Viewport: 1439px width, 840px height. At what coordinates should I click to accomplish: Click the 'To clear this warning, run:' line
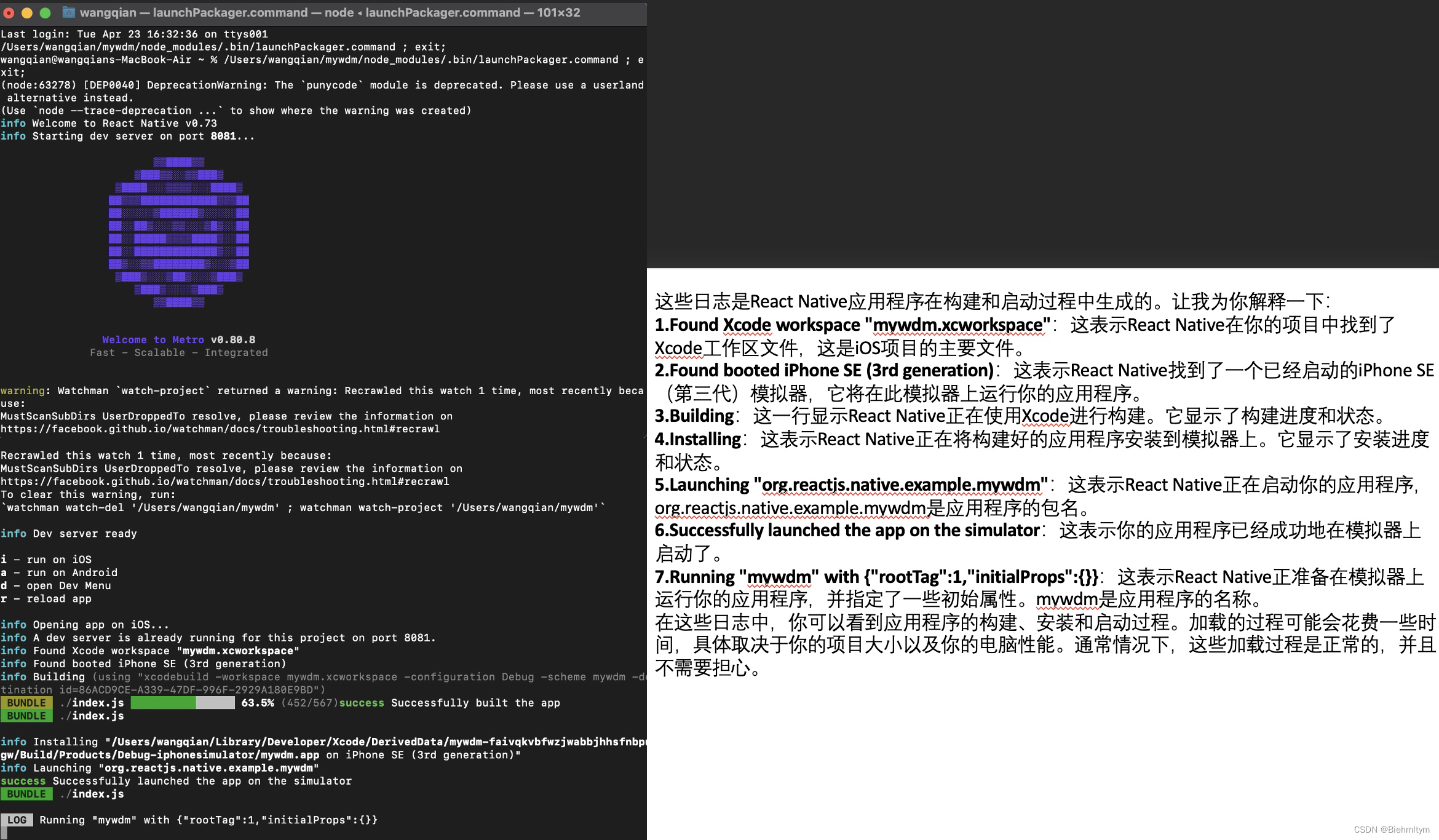[88, 494]
